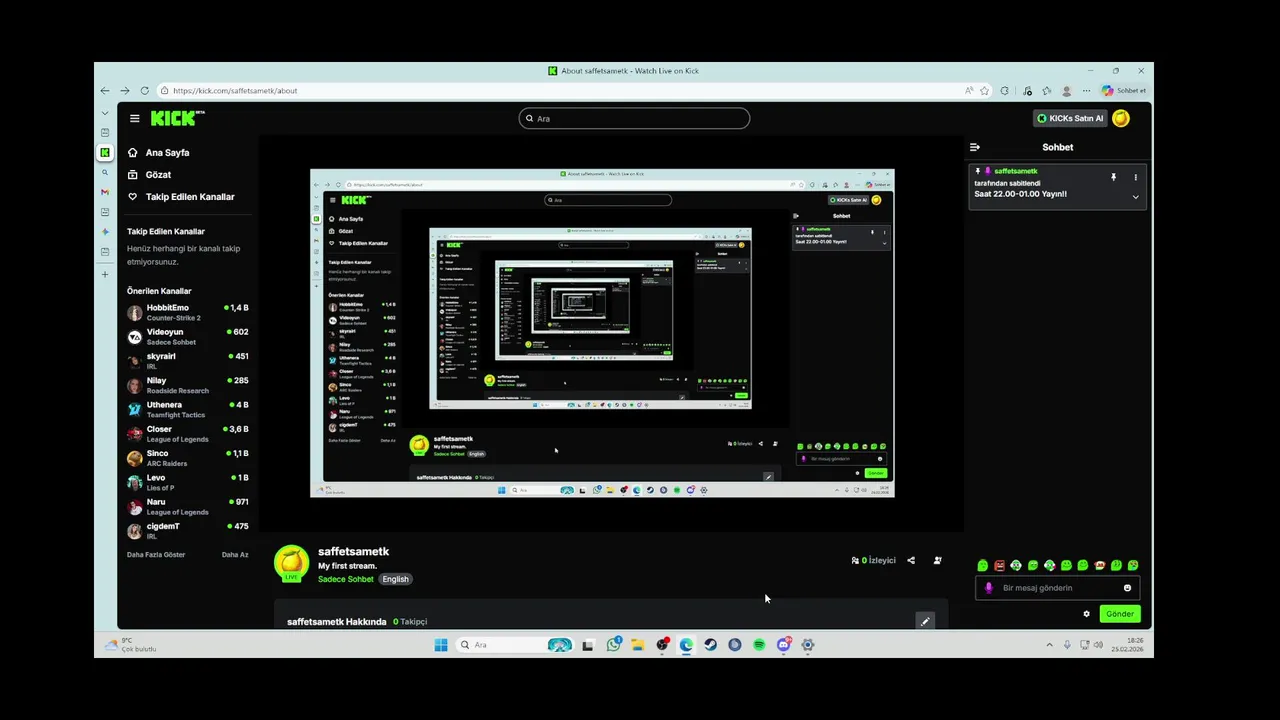Open Videoyun channel
This screenshot has width=1280, height=720.
(187, 337)
